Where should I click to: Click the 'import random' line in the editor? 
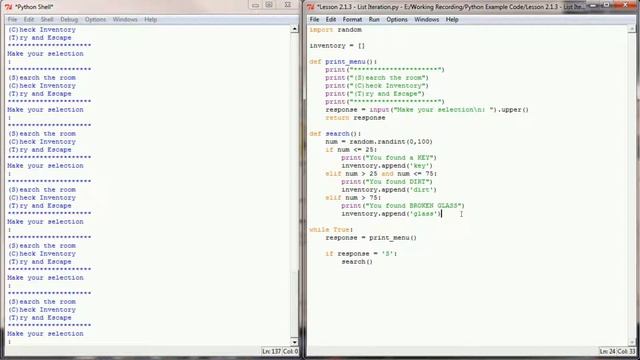tap(336, 30)
